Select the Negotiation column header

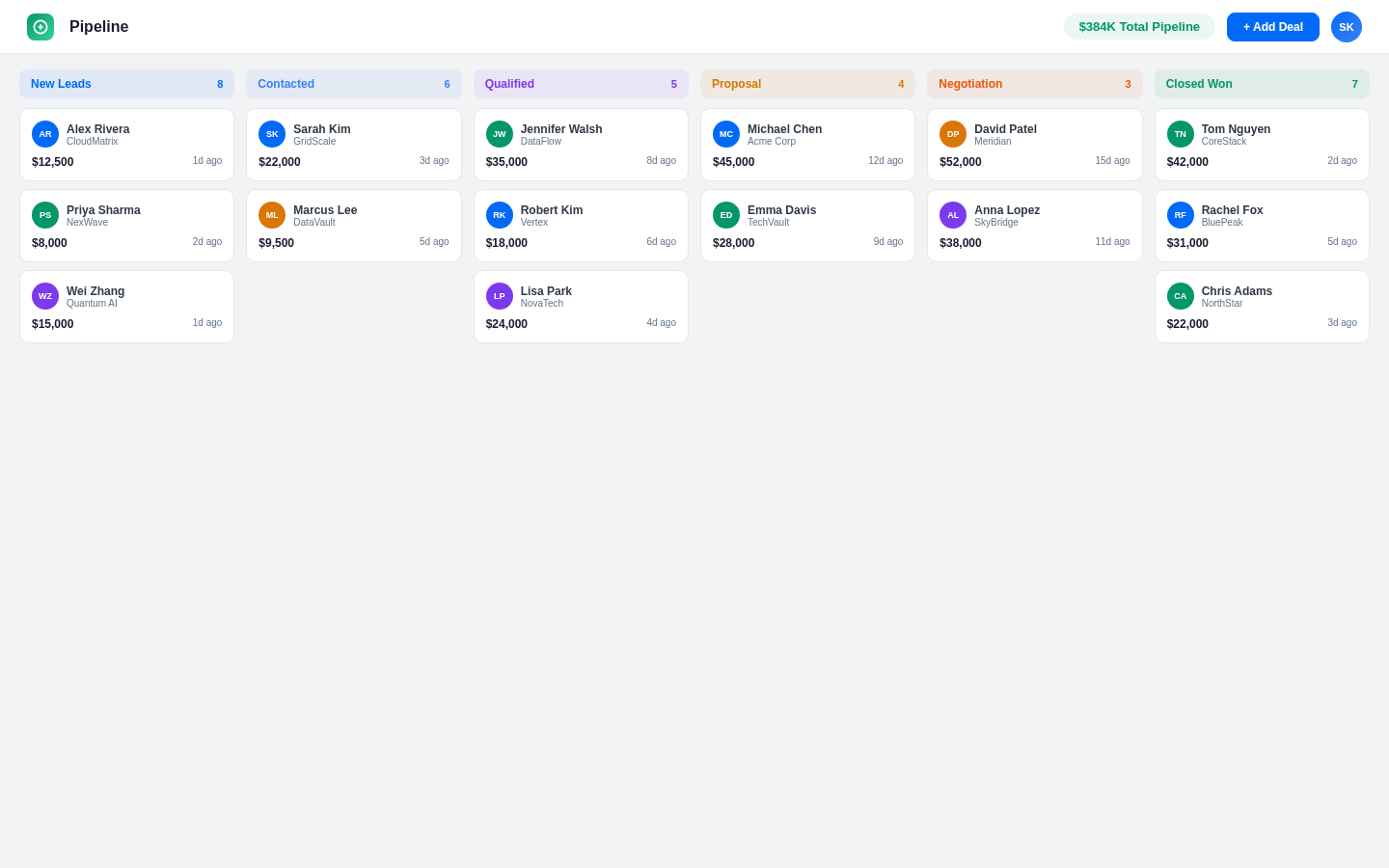(1035, 84)
